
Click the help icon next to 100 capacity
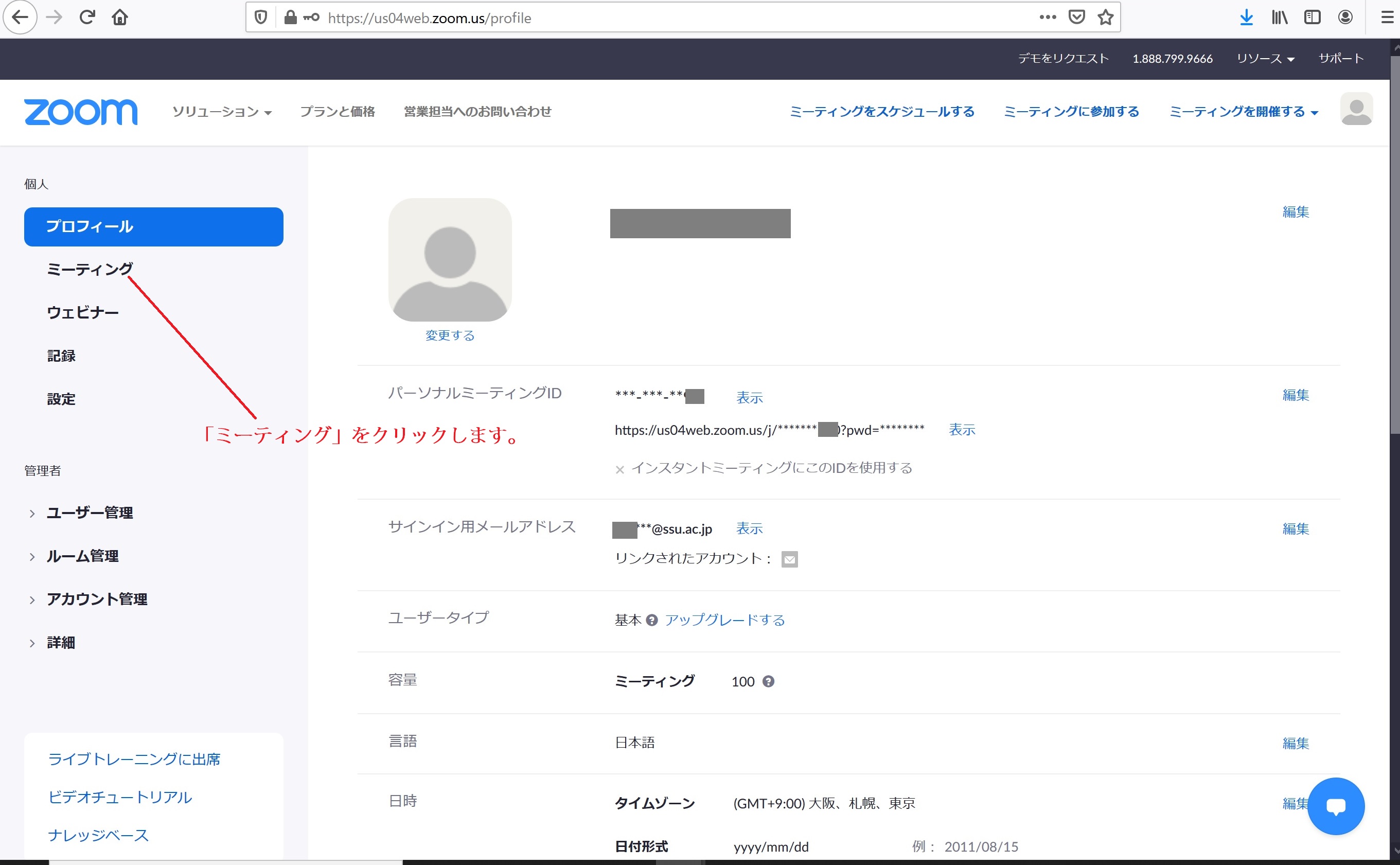(x=769, y=681)
